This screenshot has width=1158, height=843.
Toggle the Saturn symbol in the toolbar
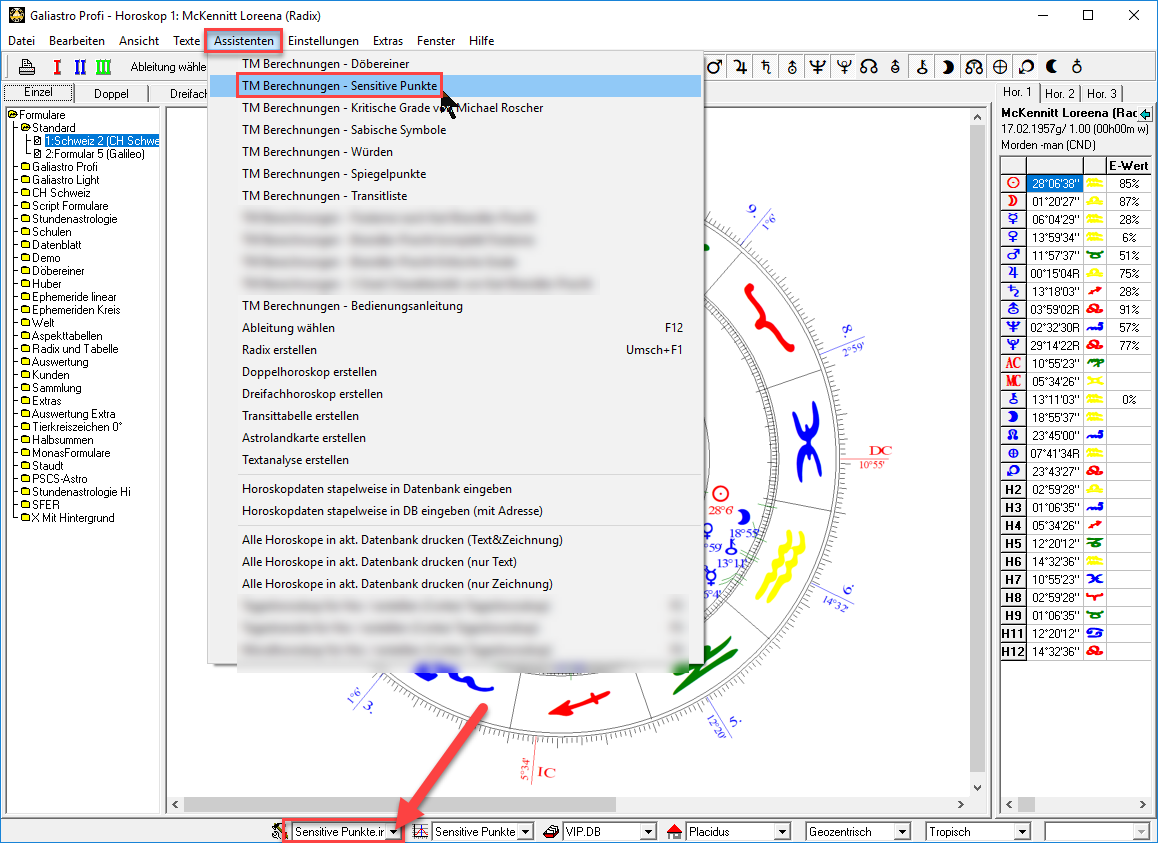coord(766,67)
